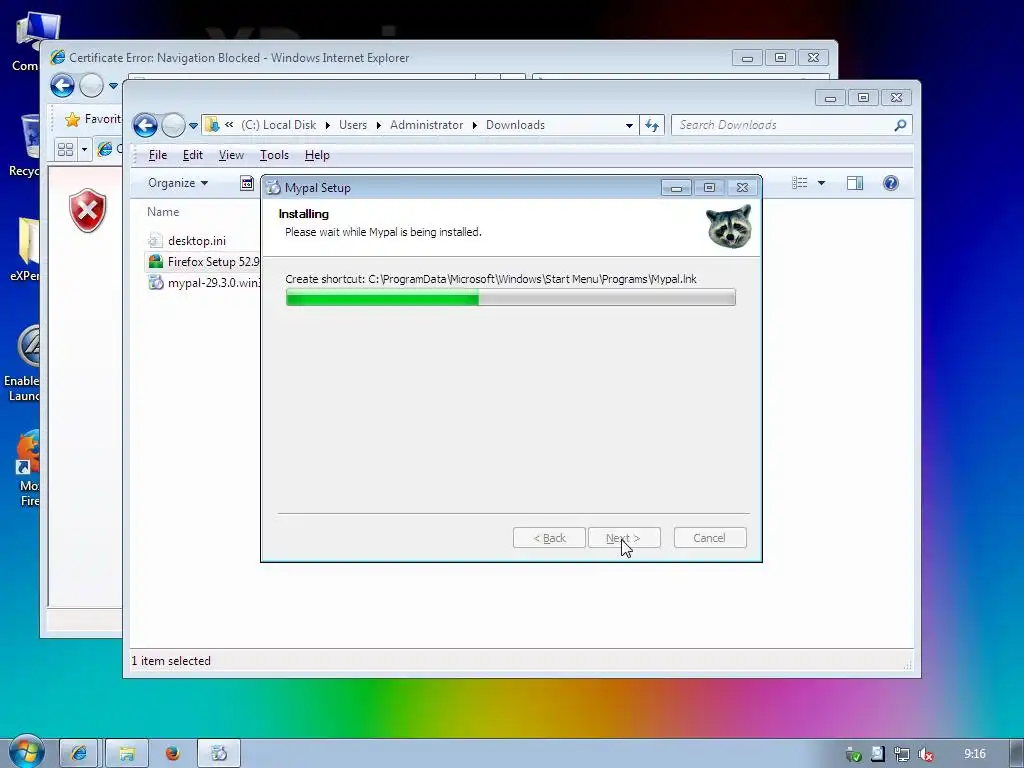Viewport: 1024px width, 768px height.
Task: Open the network tray icon
Action: coord(902,754)
